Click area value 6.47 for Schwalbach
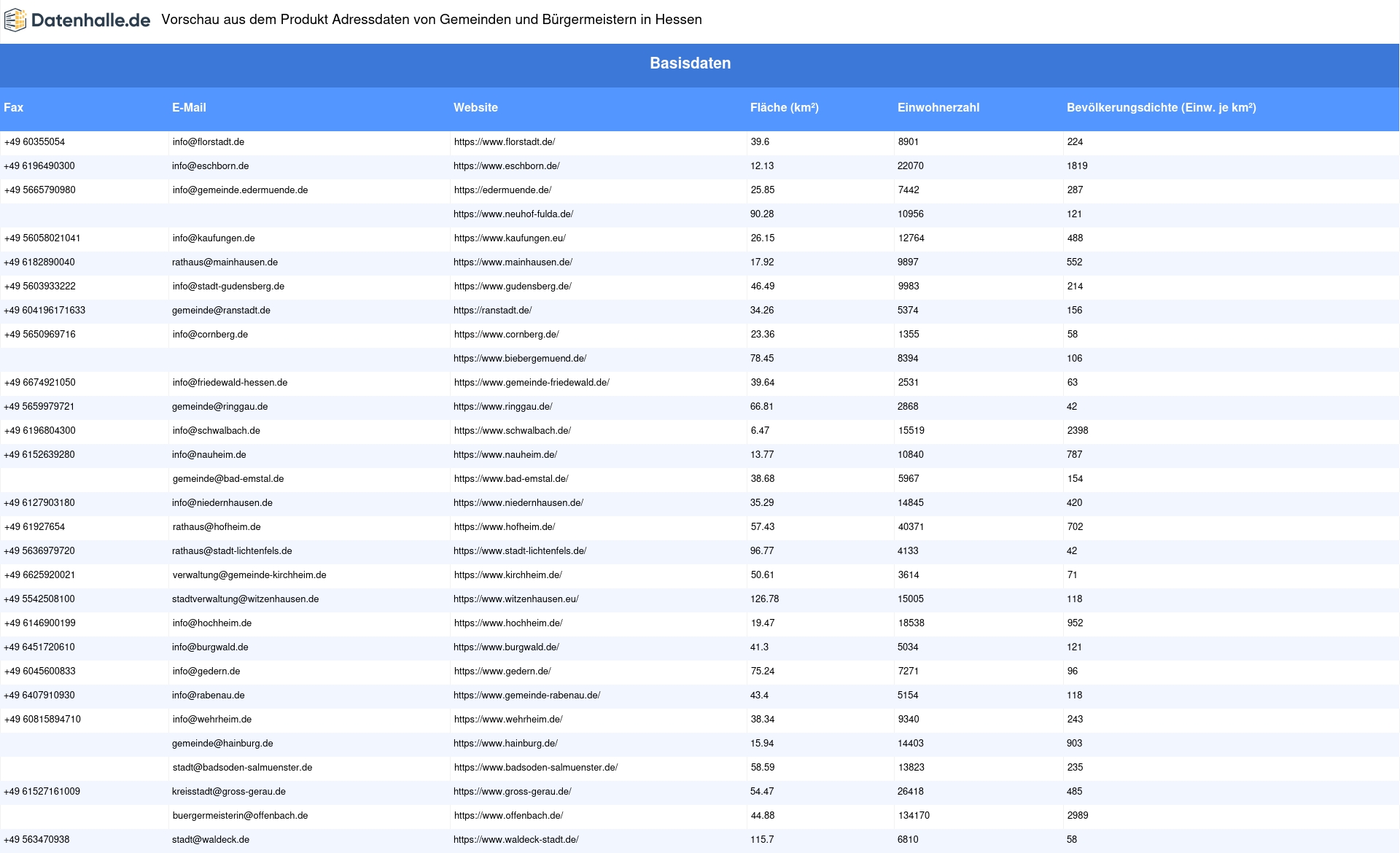 click(760, 431)
